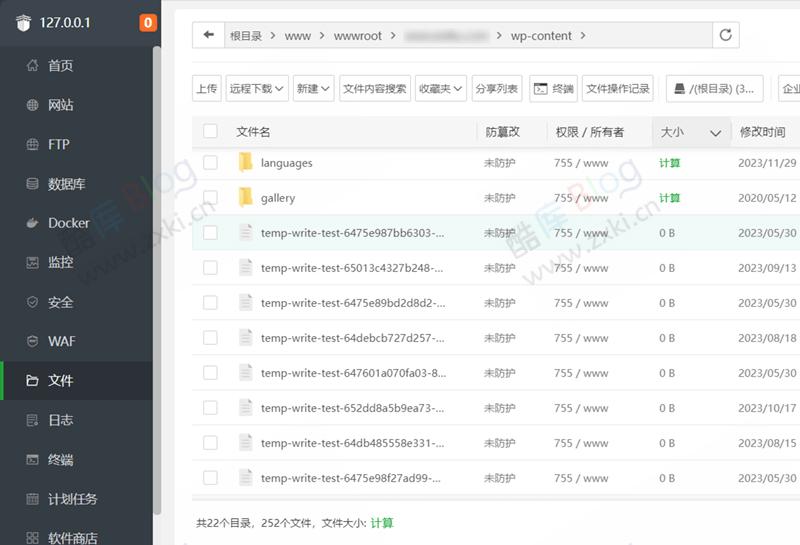Click the 上传 upload button
This screenshot has height=545, width=800.
207,88
